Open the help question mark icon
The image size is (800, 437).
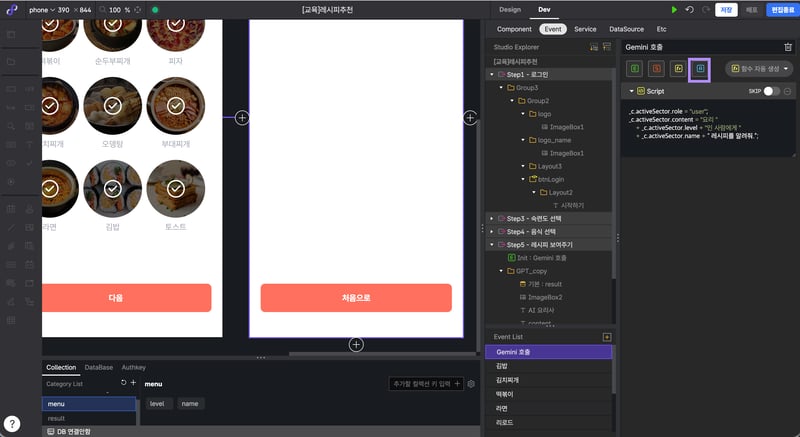(11, 422)
